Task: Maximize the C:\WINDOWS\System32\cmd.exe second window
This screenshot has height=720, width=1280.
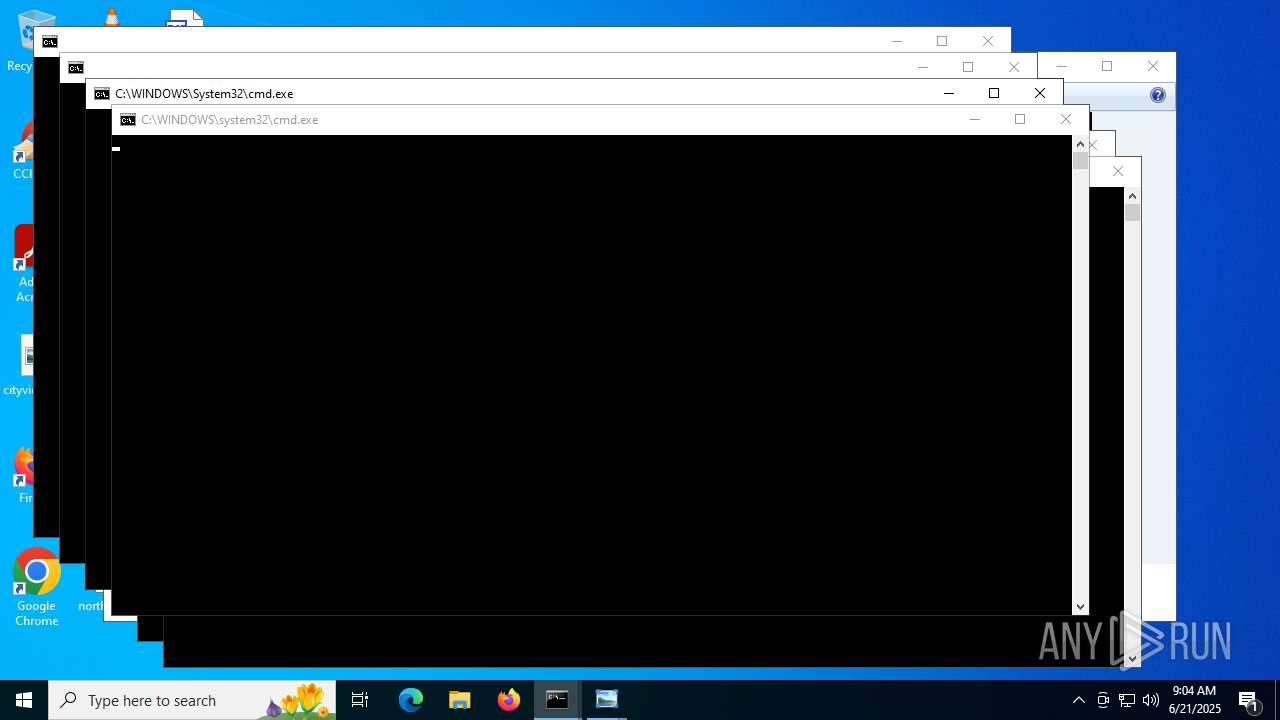Action: tap(994, 94)
